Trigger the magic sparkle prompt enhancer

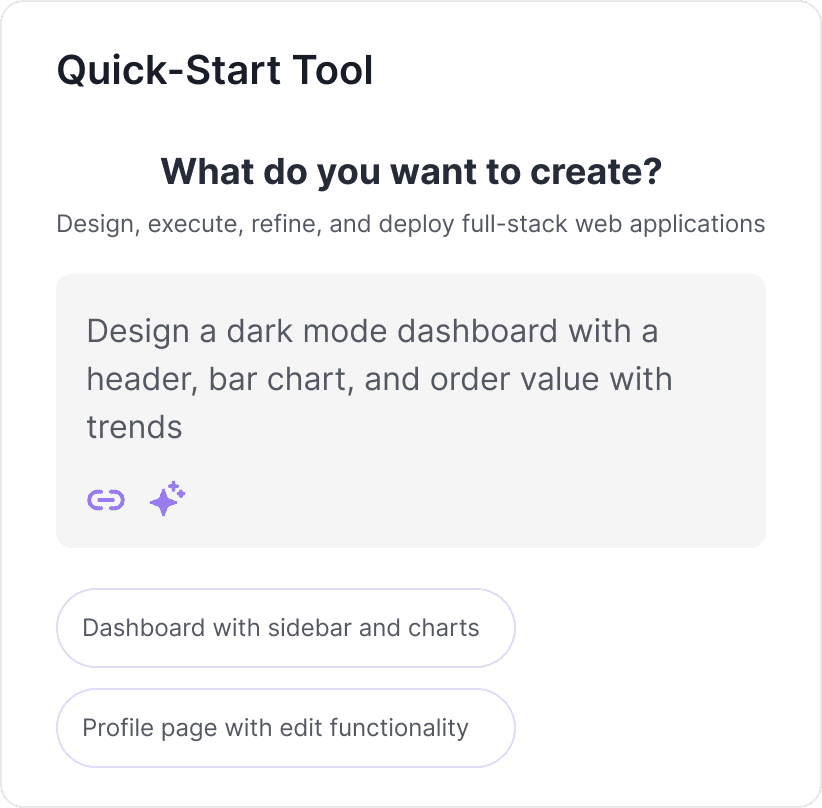[167, 499]
